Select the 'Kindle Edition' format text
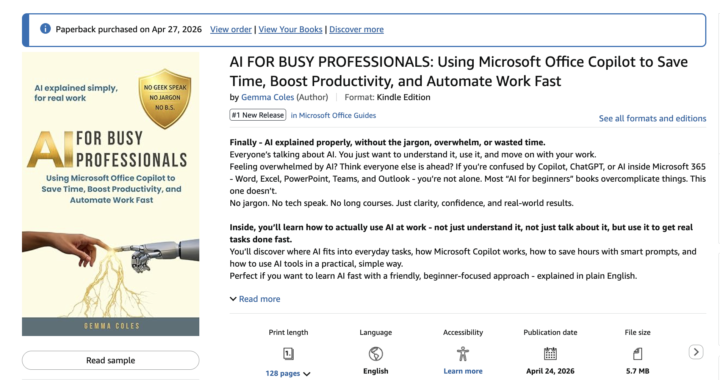 (x=403, y=97)
